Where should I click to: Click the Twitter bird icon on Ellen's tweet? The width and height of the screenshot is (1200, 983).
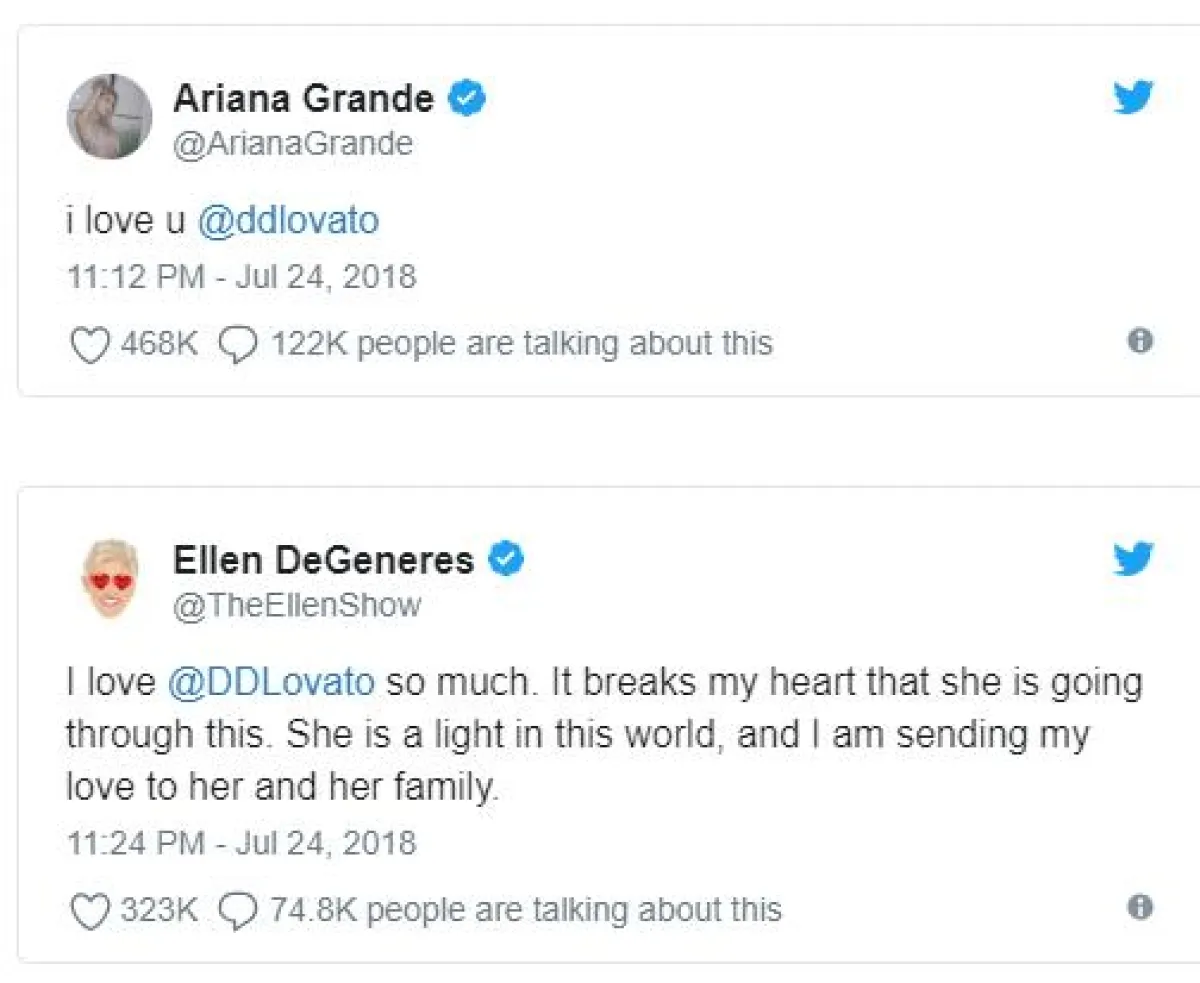tap(1133, 558)
